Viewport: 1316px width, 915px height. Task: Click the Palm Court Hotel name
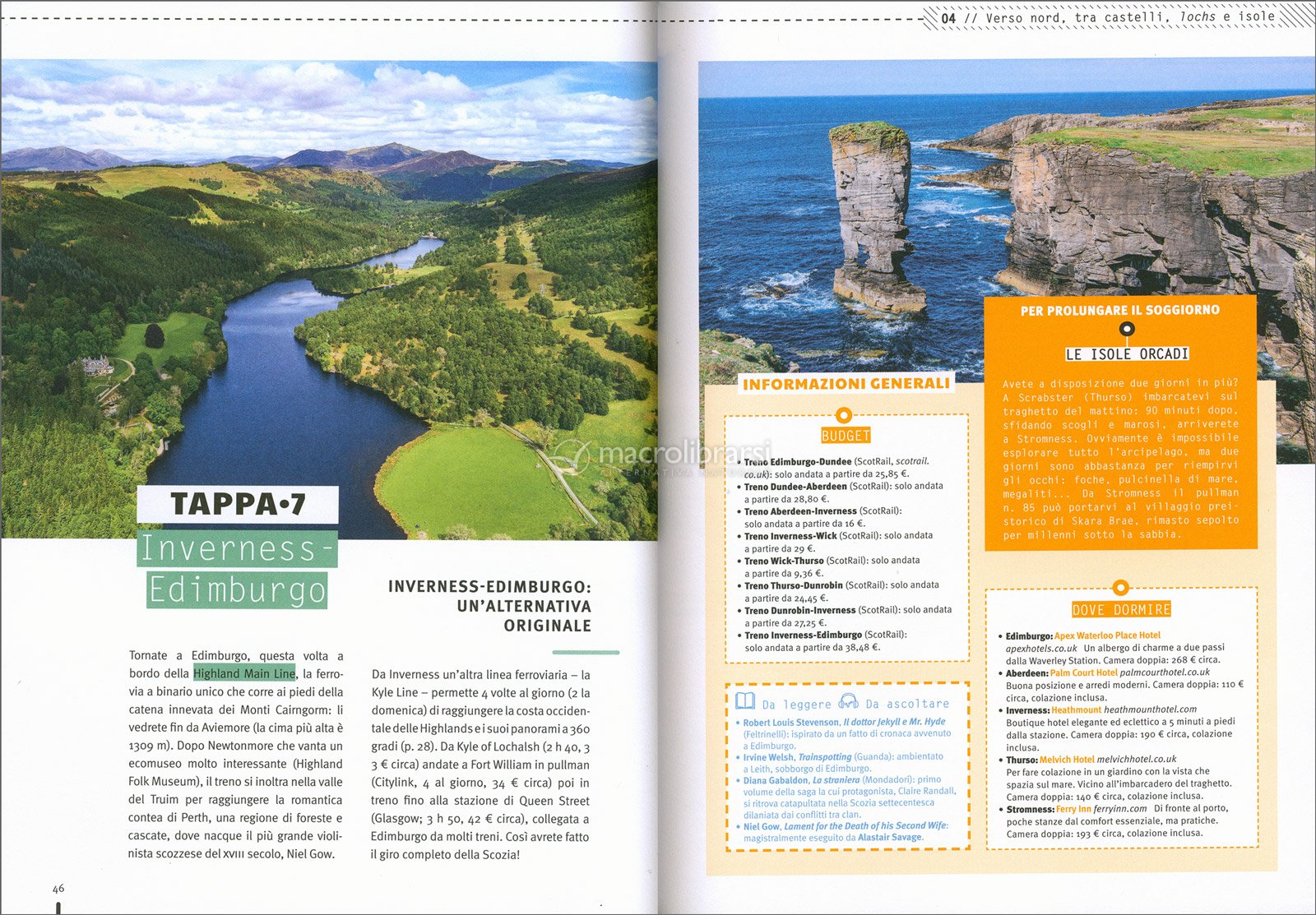1083,672
